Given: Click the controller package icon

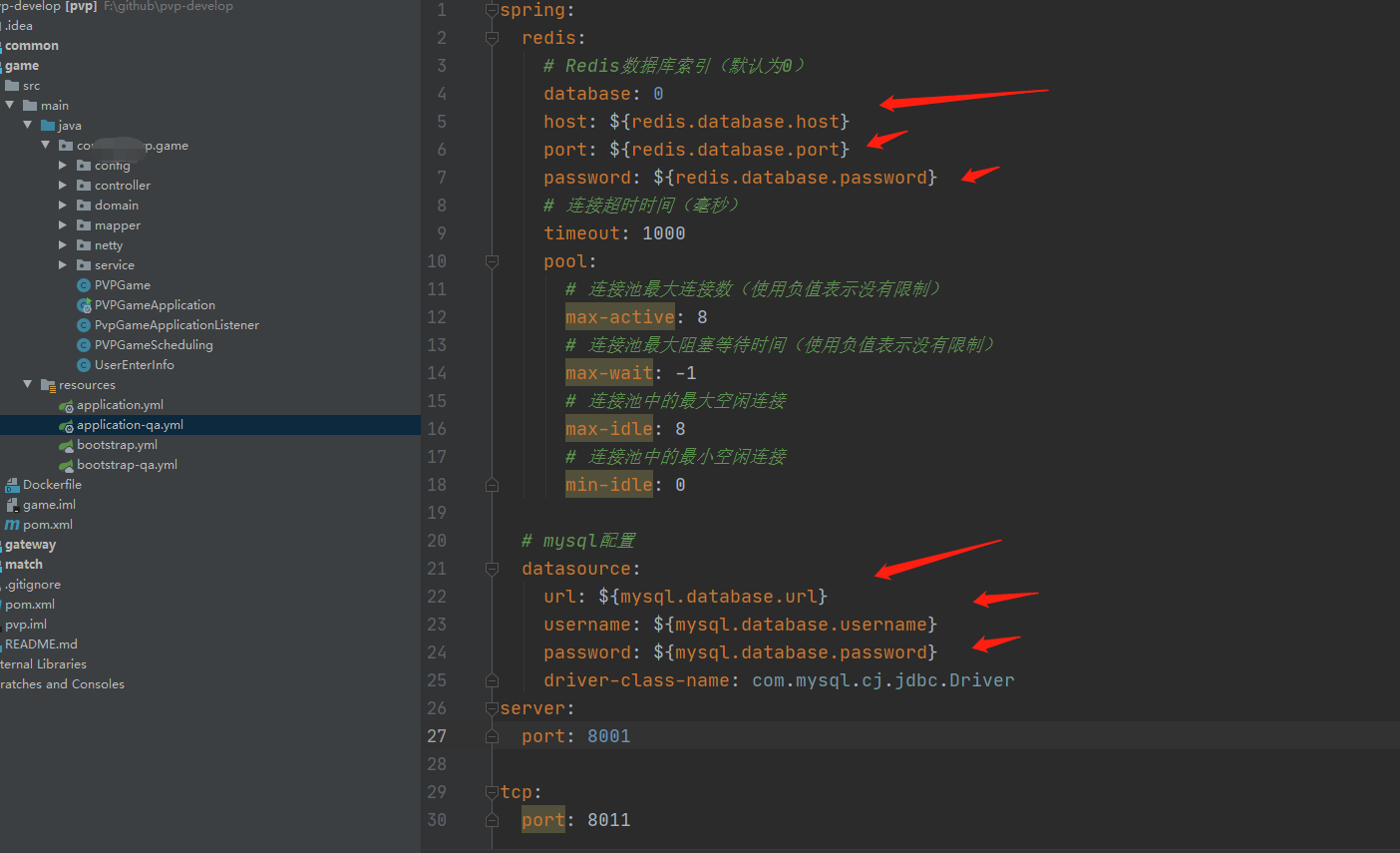Looking at the screenshot, I should click(x=84, y=186).
